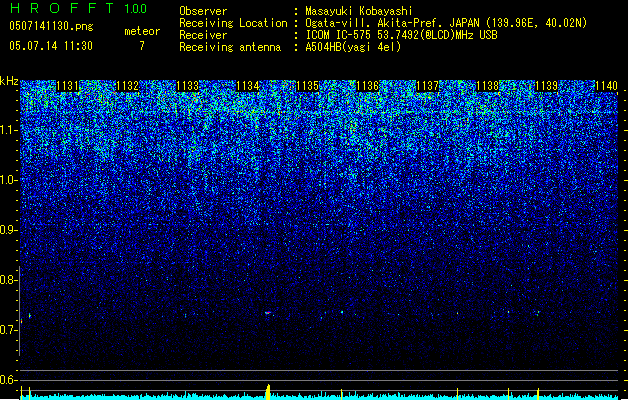
Task: Click the 1139 time label
Action: click(547, 86)
